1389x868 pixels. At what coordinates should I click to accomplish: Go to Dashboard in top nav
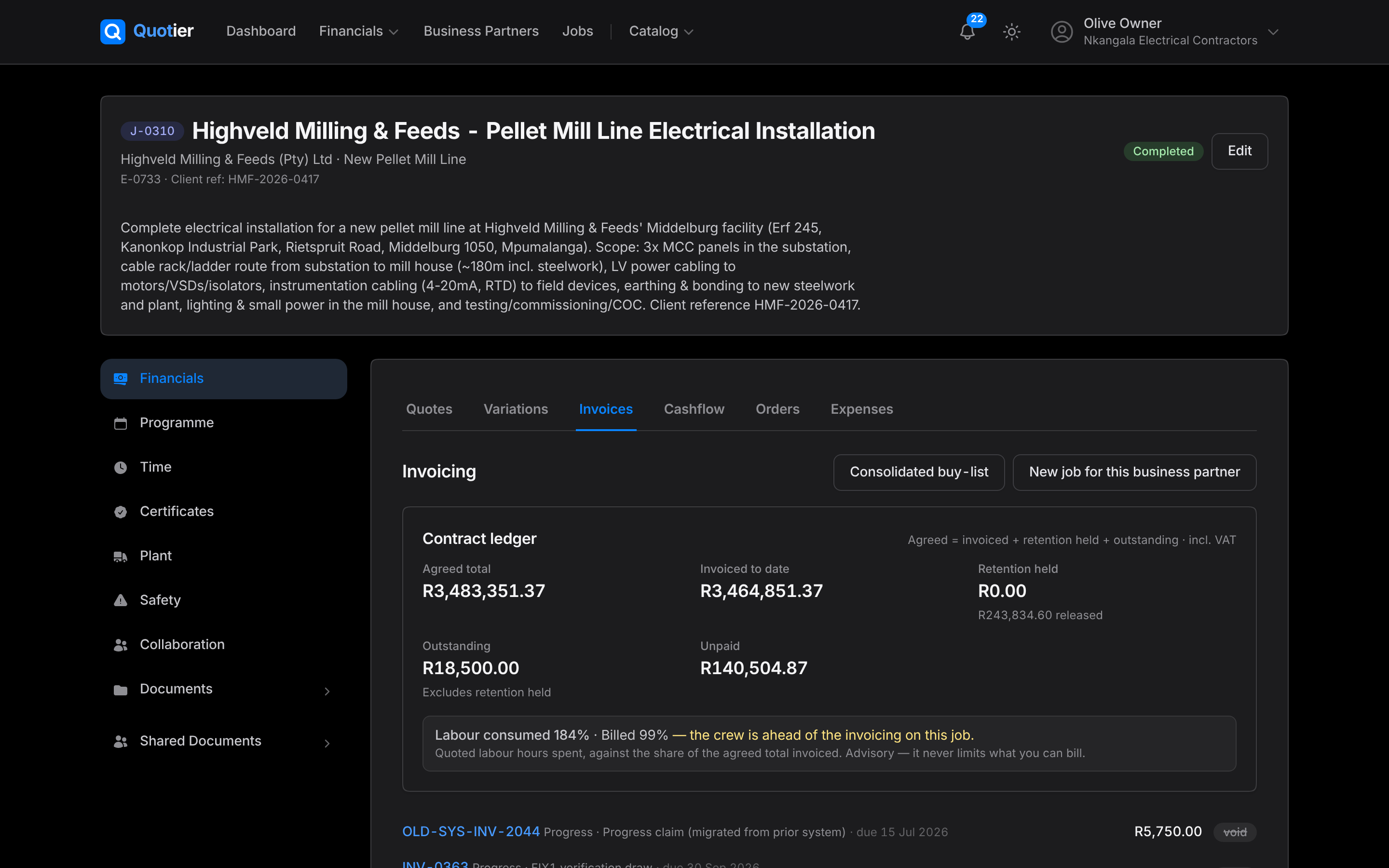click(x=261, y=31)
